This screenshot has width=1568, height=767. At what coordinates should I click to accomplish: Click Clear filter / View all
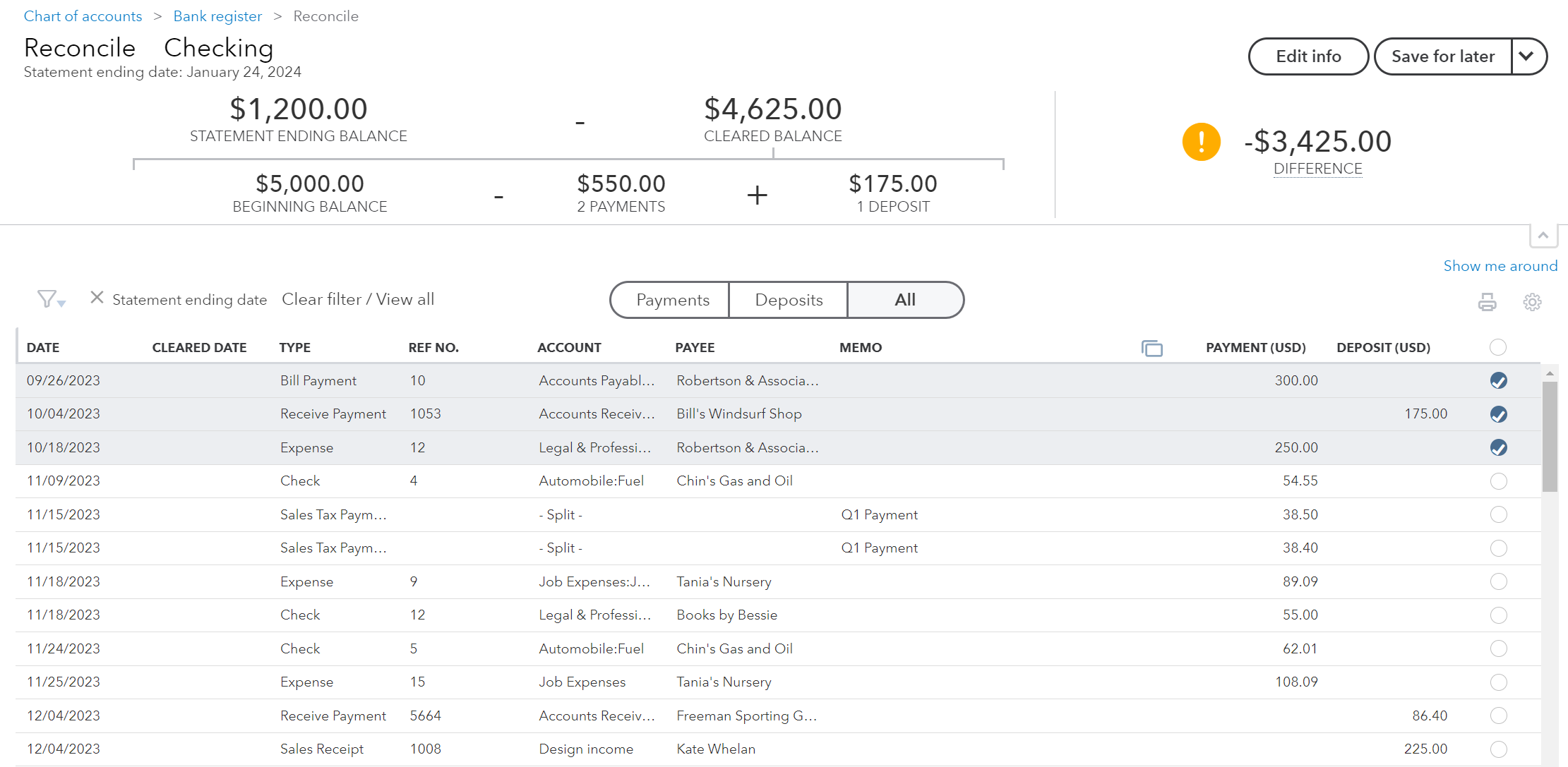pyautogui.click(x=357, y=299)
